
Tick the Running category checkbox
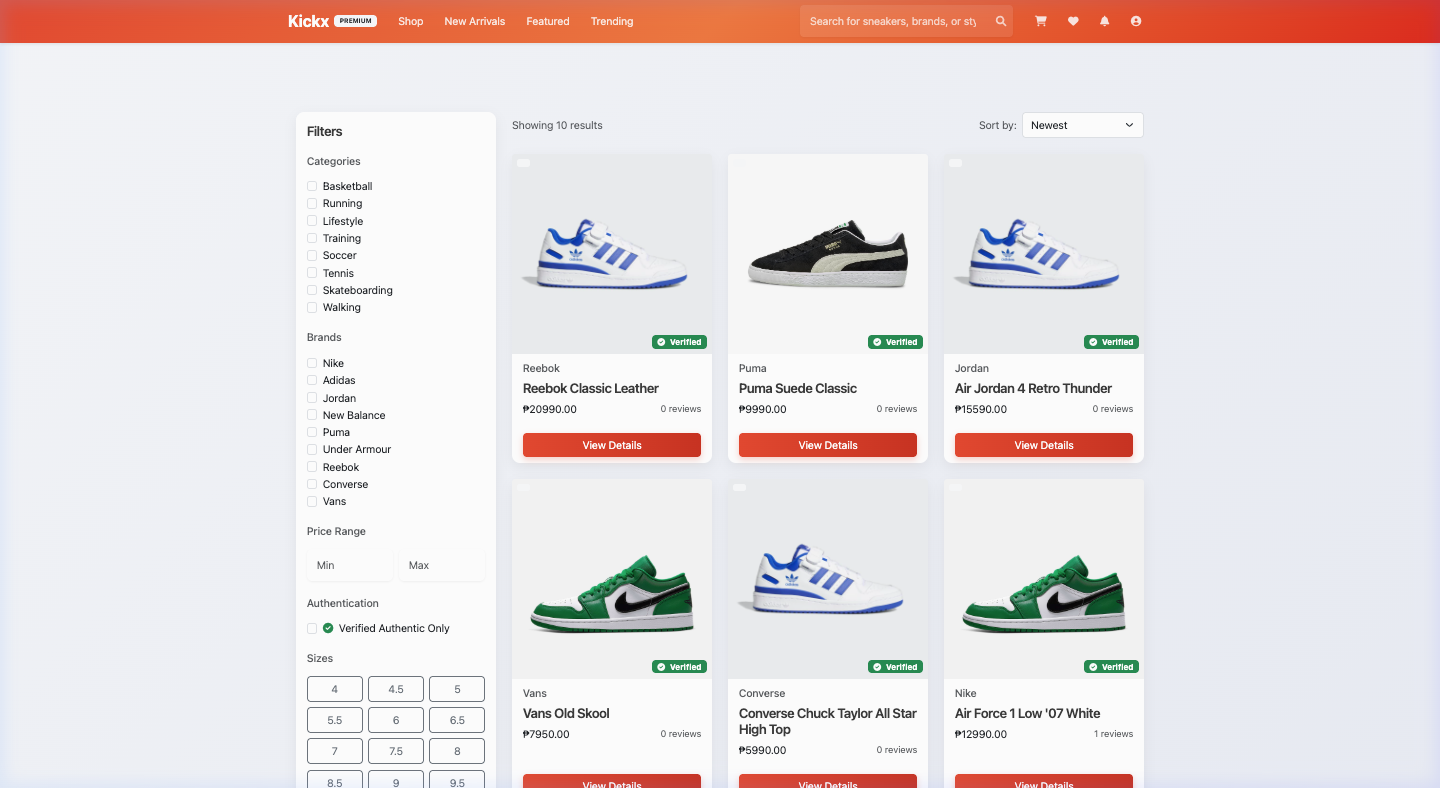point(312,203)
